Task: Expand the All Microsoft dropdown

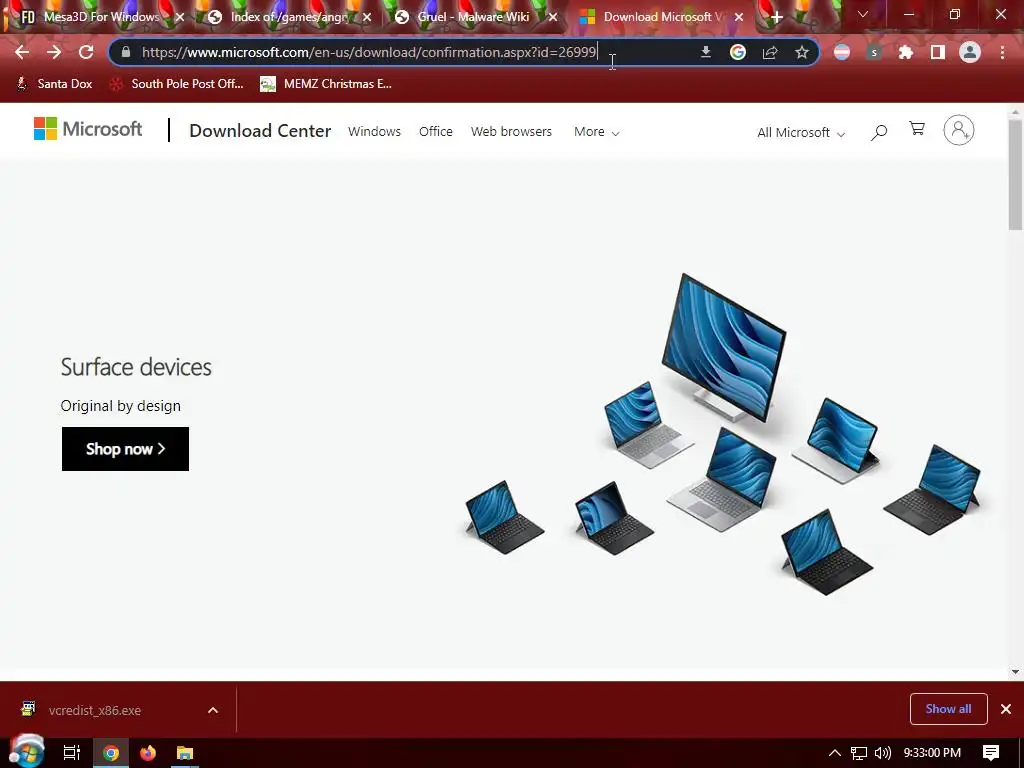Action: pyautogui.click(x=801, y=133)
